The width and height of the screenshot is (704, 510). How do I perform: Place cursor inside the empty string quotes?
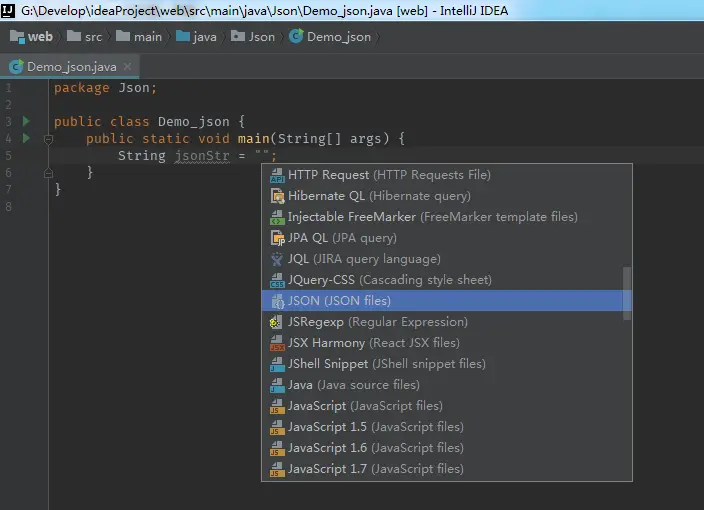click(262, 155)
